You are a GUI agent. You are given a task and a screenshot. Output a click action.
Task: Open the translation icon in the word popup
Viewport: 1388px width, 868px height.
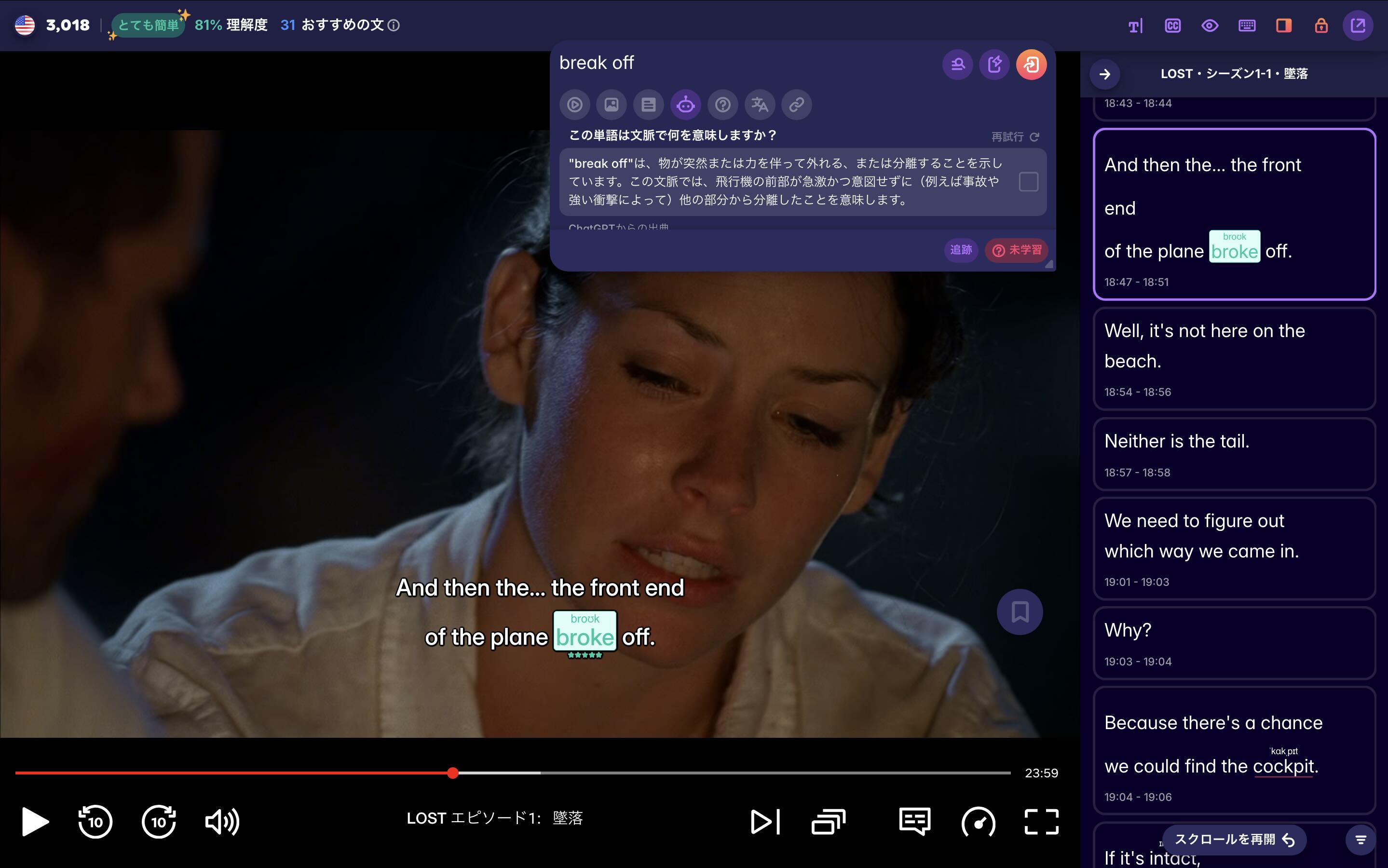click(x=760, y=105)
